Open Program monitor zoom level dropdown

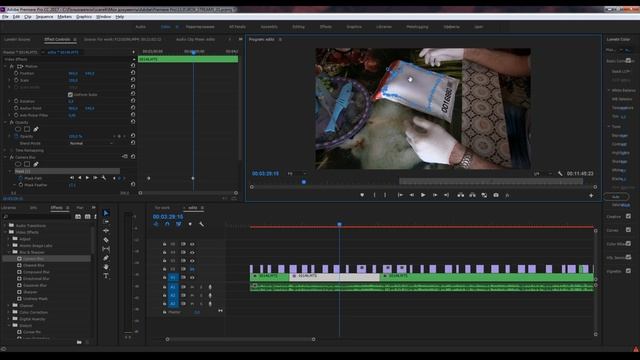(297, 173)
